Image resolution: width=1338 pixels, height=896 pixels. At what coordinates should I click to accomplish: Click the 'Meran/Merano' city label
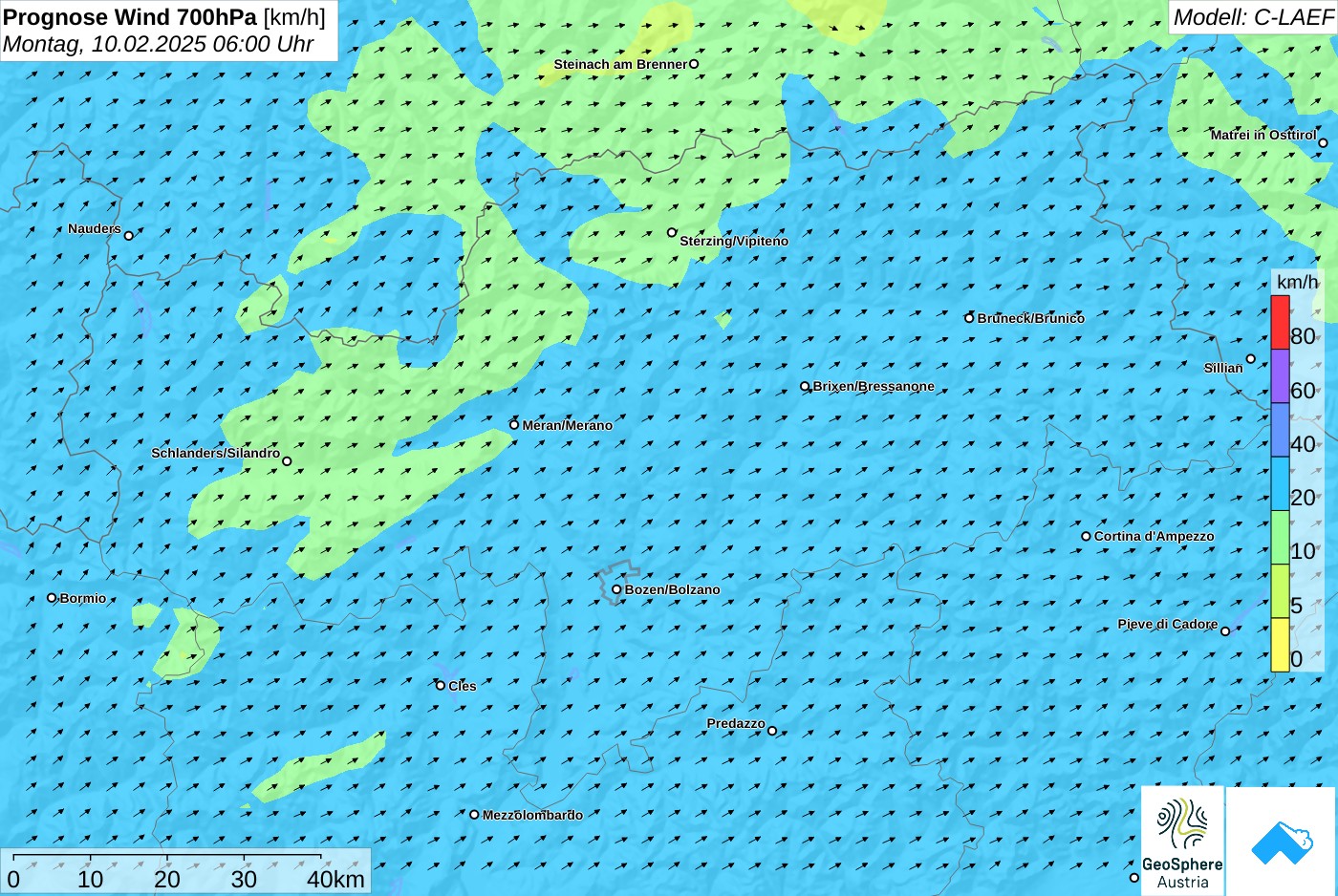tap(568, 425)
